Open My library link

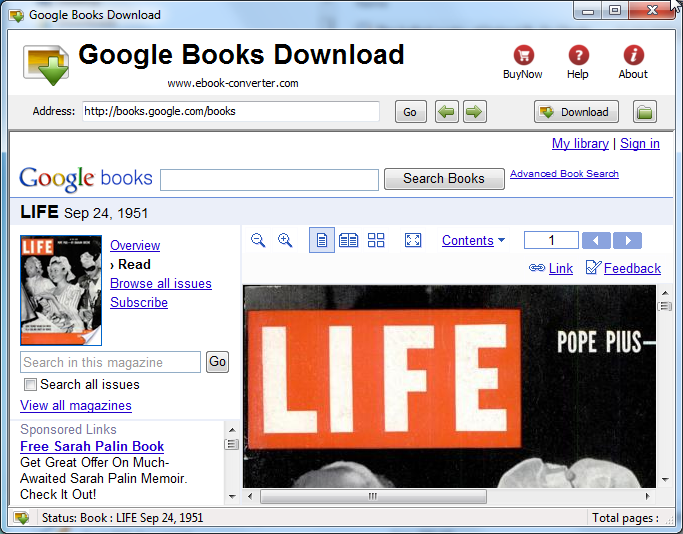coord(580,143)
